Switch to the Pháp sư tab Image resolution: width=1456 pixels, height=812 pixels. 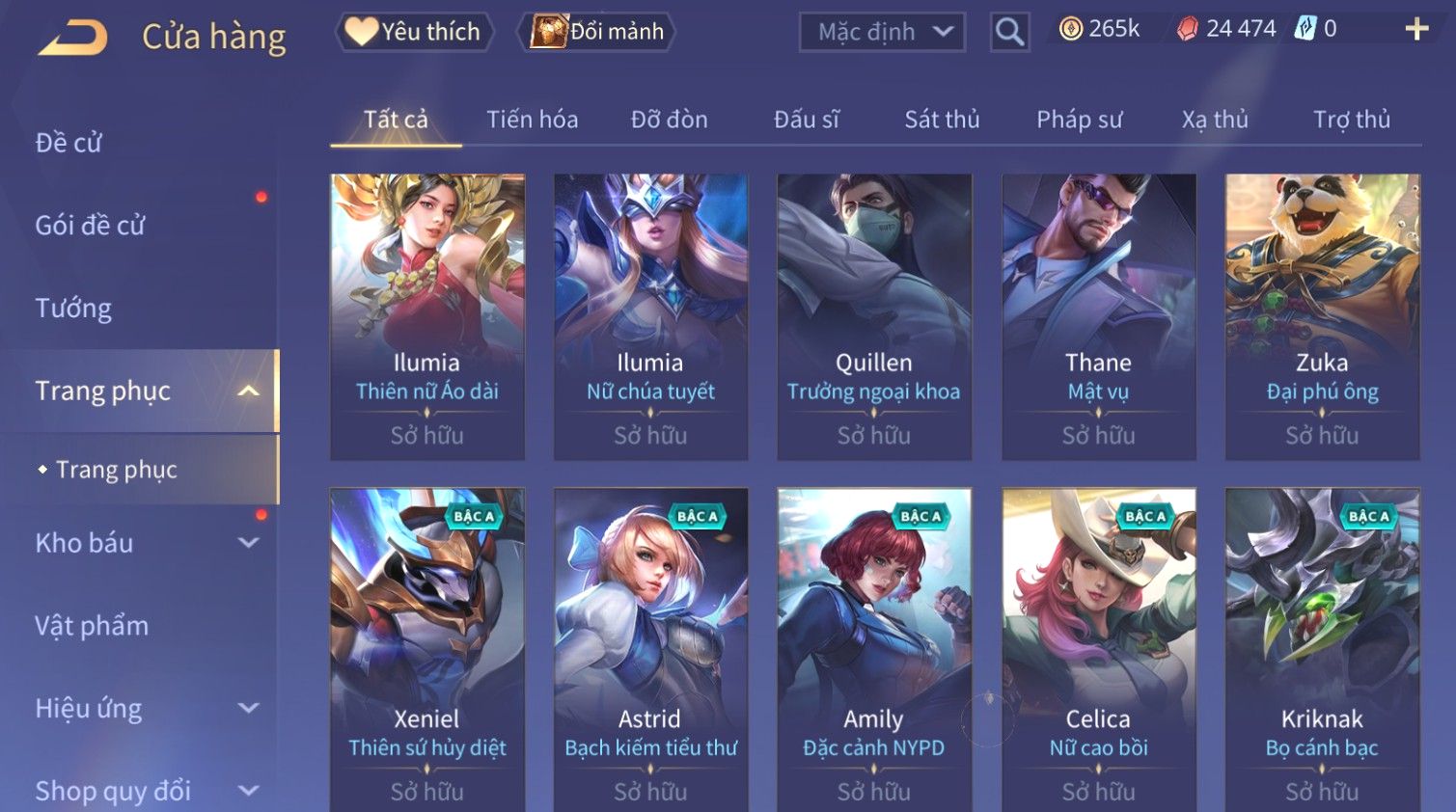click(1079, 120)
